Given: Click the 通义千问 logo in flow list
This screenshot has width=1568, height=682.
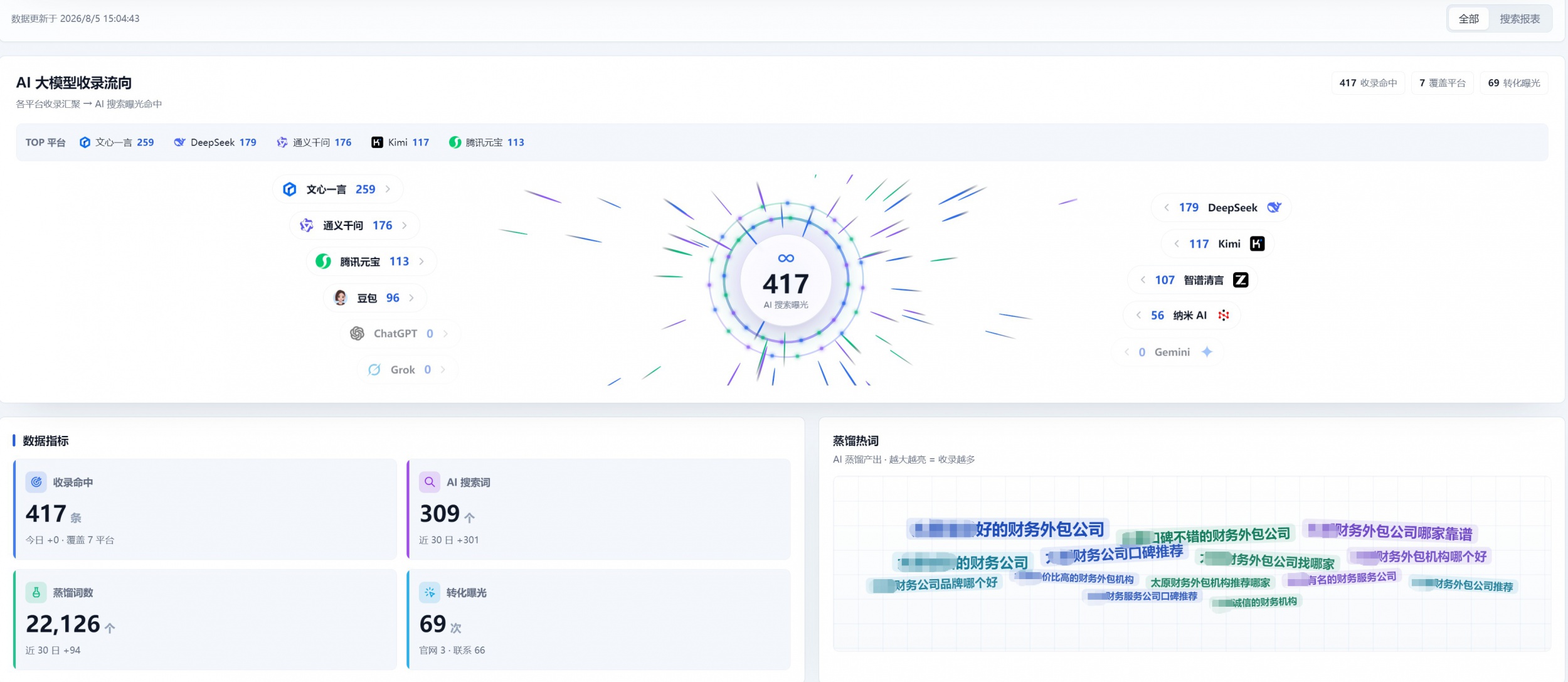Looking at the screenshot, I should (x=306, y=225).
